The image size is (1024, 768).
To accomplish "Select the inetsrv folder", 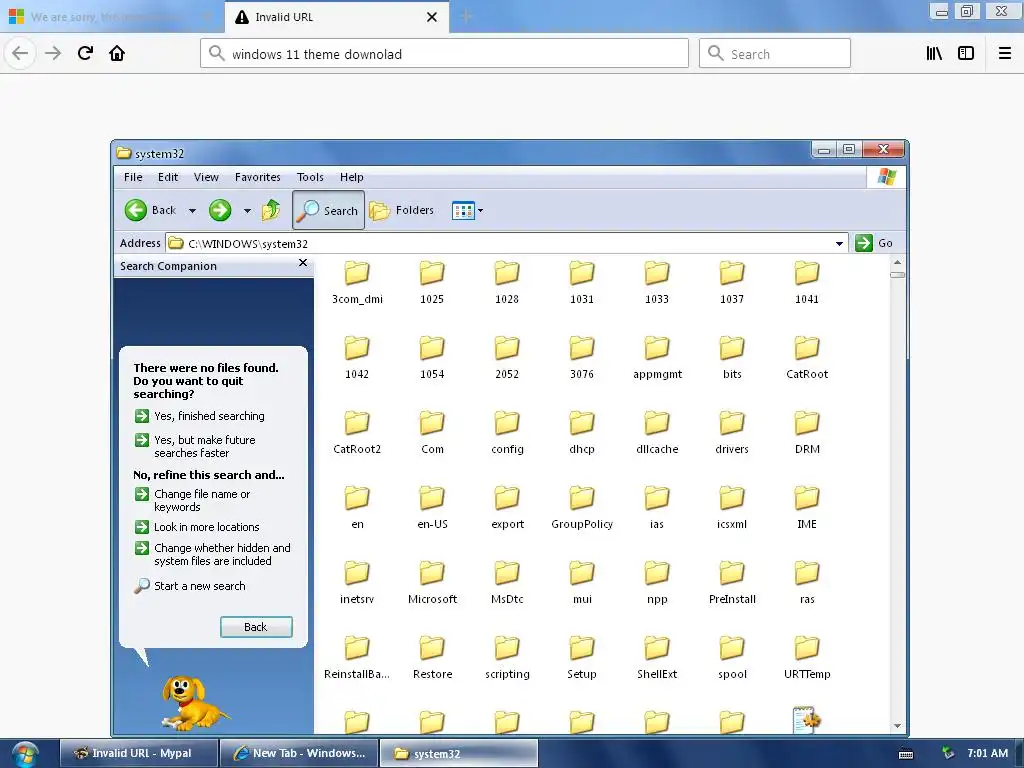I will [357, 584].
